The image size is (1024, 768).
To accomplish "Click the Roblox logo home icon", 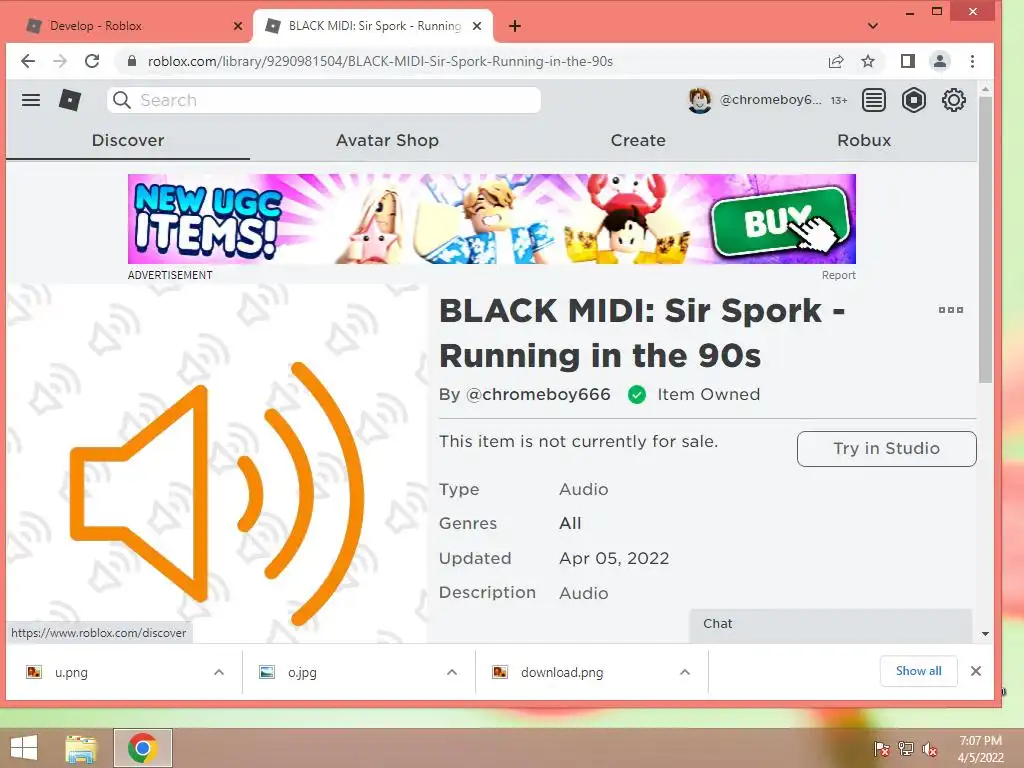I will [x=70, y=100].
